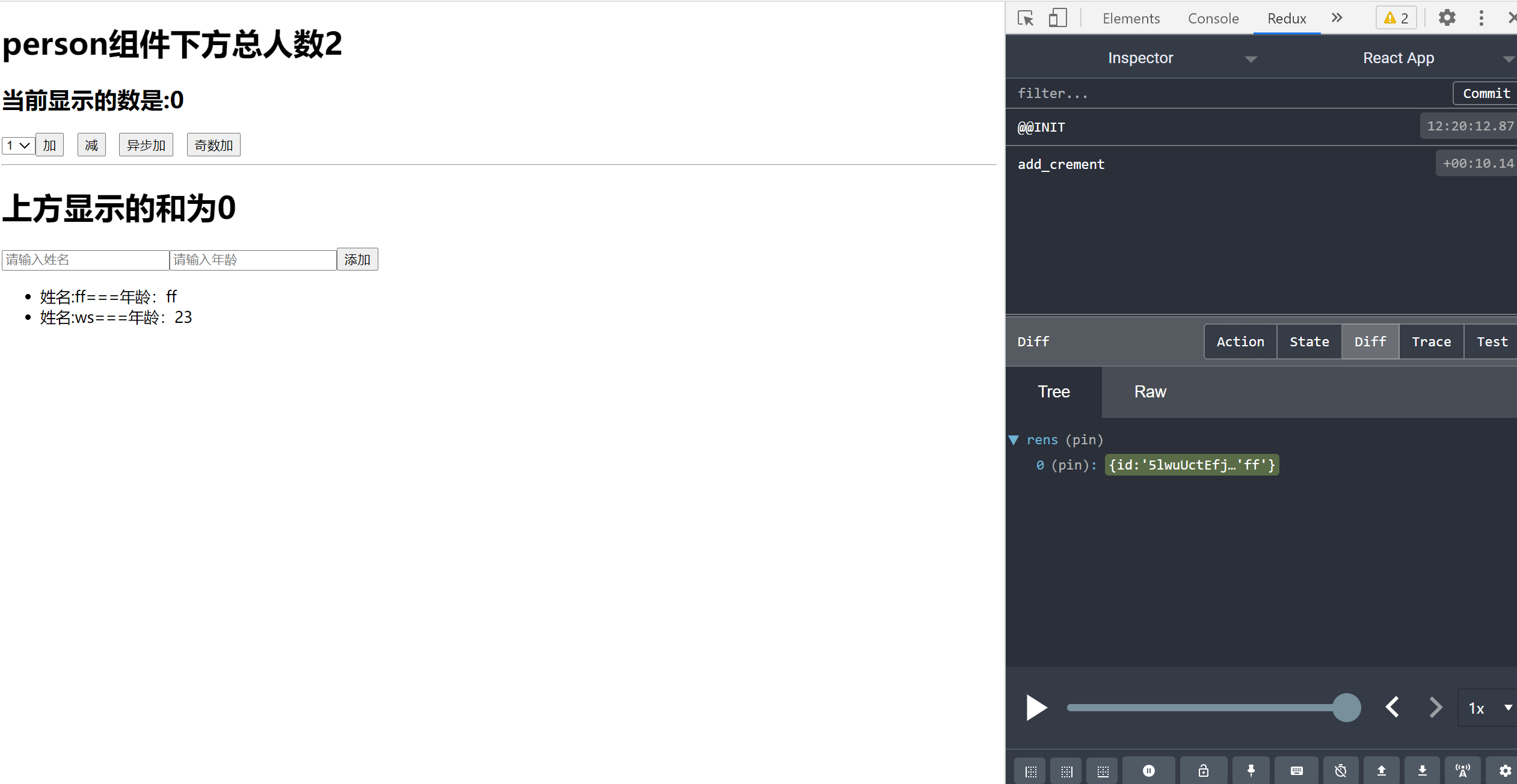Switch to the Console tab
The width and height of the screenshot is (1517, 784).
pos(1213,19)
